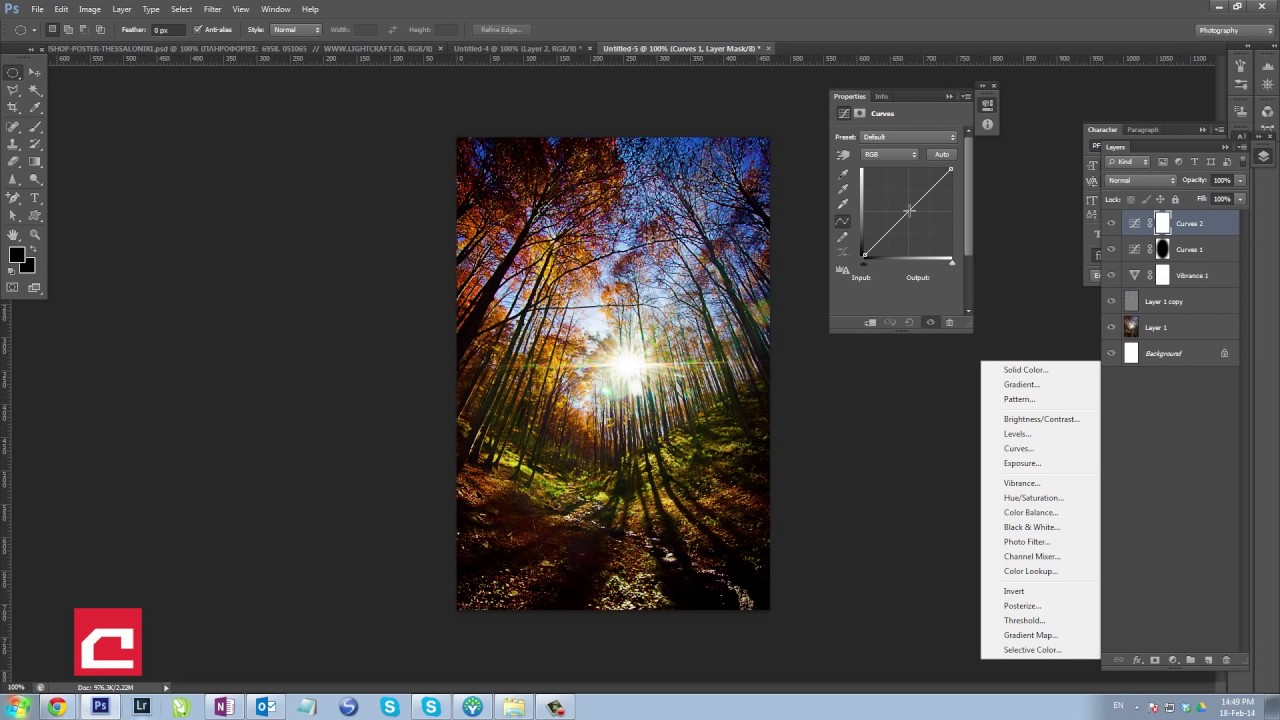Image resolution: width=1280 pixels, height=720 pixels.
Task: Toggle visibility of Vibrance 1 layer
Action: (x=1111, y=276)
